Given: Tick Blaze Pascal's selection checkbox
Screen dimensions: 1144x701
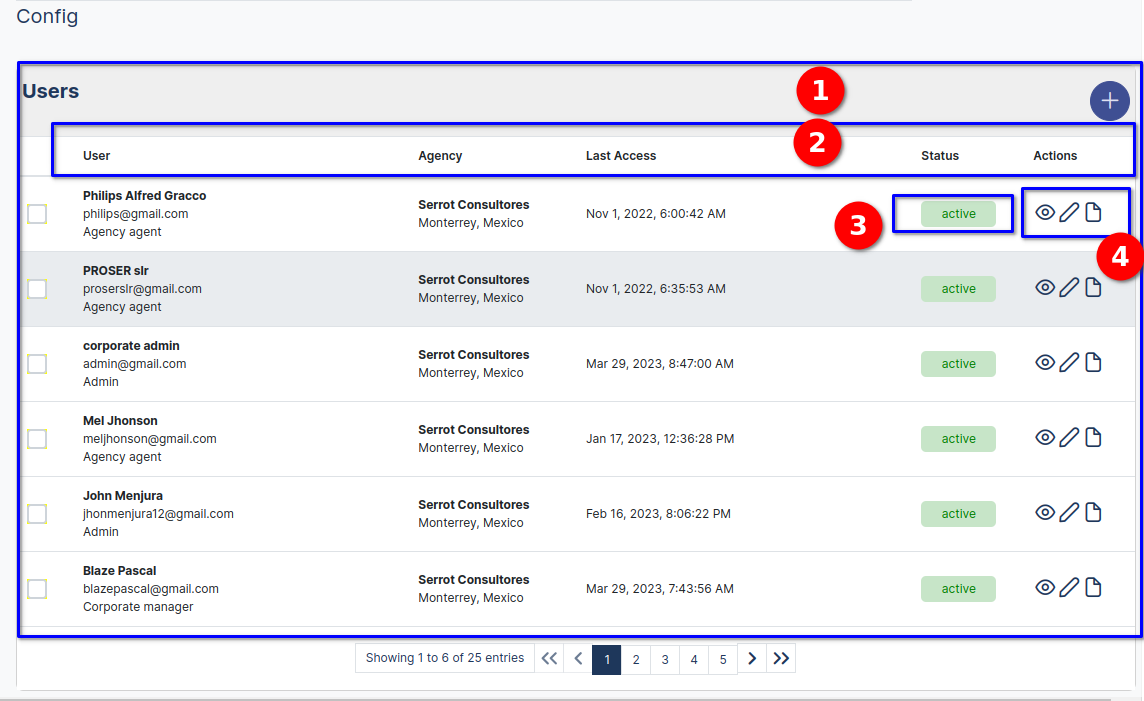Looking at the screenshot, I should (x=37, y=588).
